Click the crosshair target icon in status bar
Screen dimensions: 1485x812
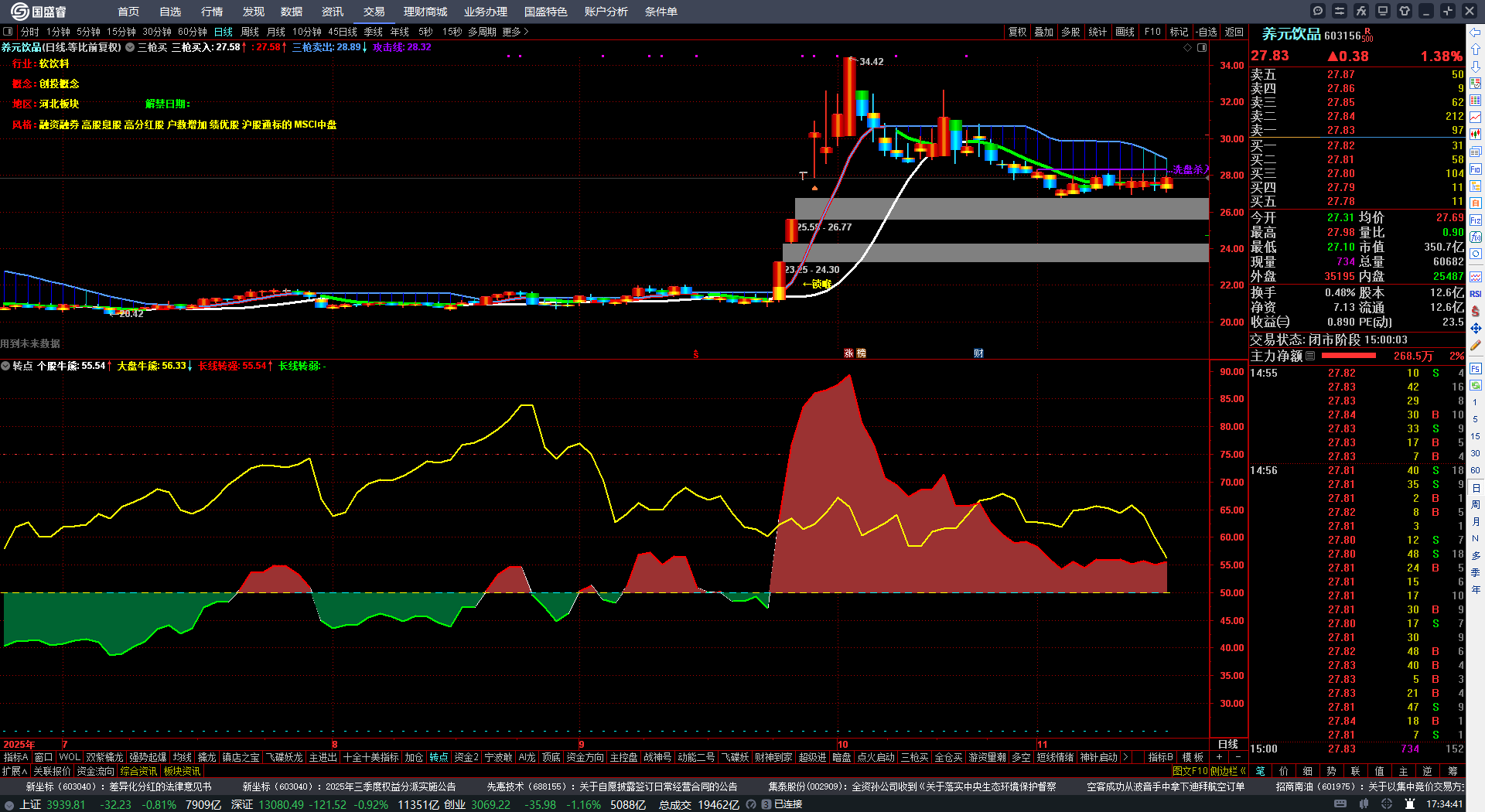tap(1388, 804)
